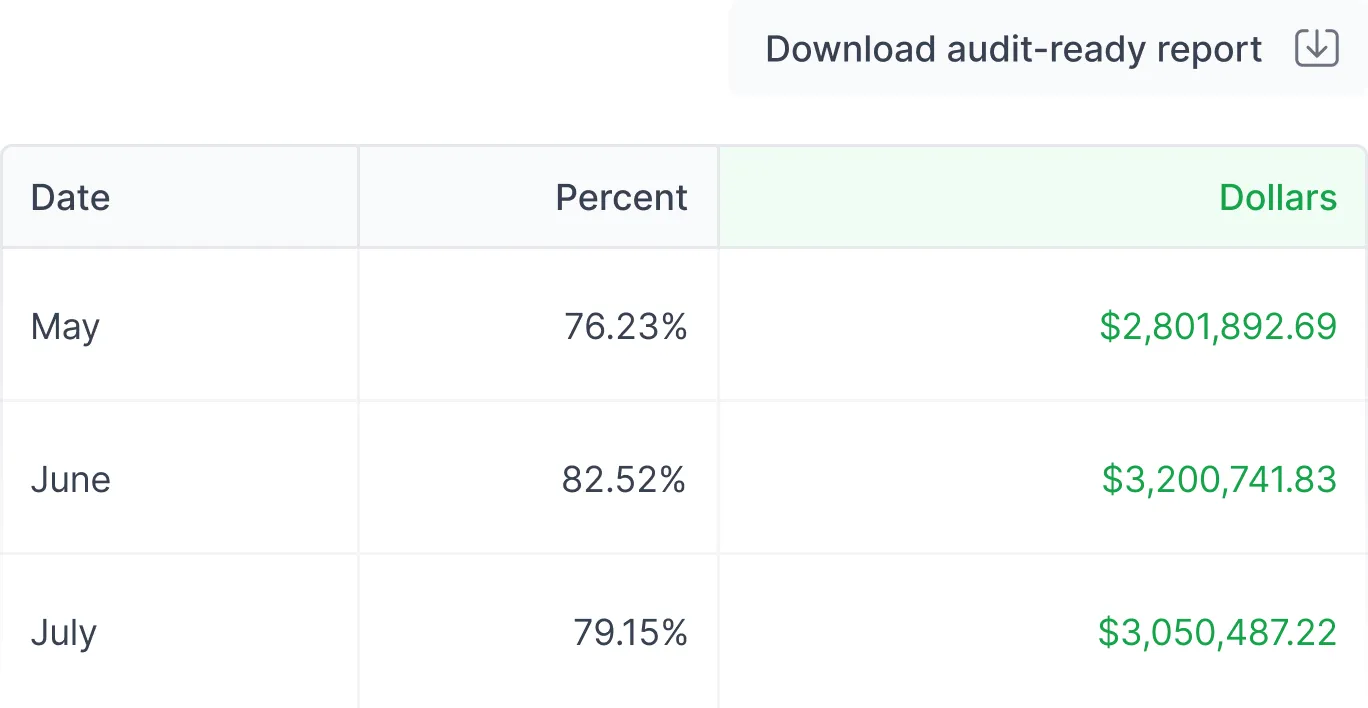The width and height of the screenshot is (1368, 708).
Task: Click the 76.23% percent value
Action: click(x=626, y=326)
